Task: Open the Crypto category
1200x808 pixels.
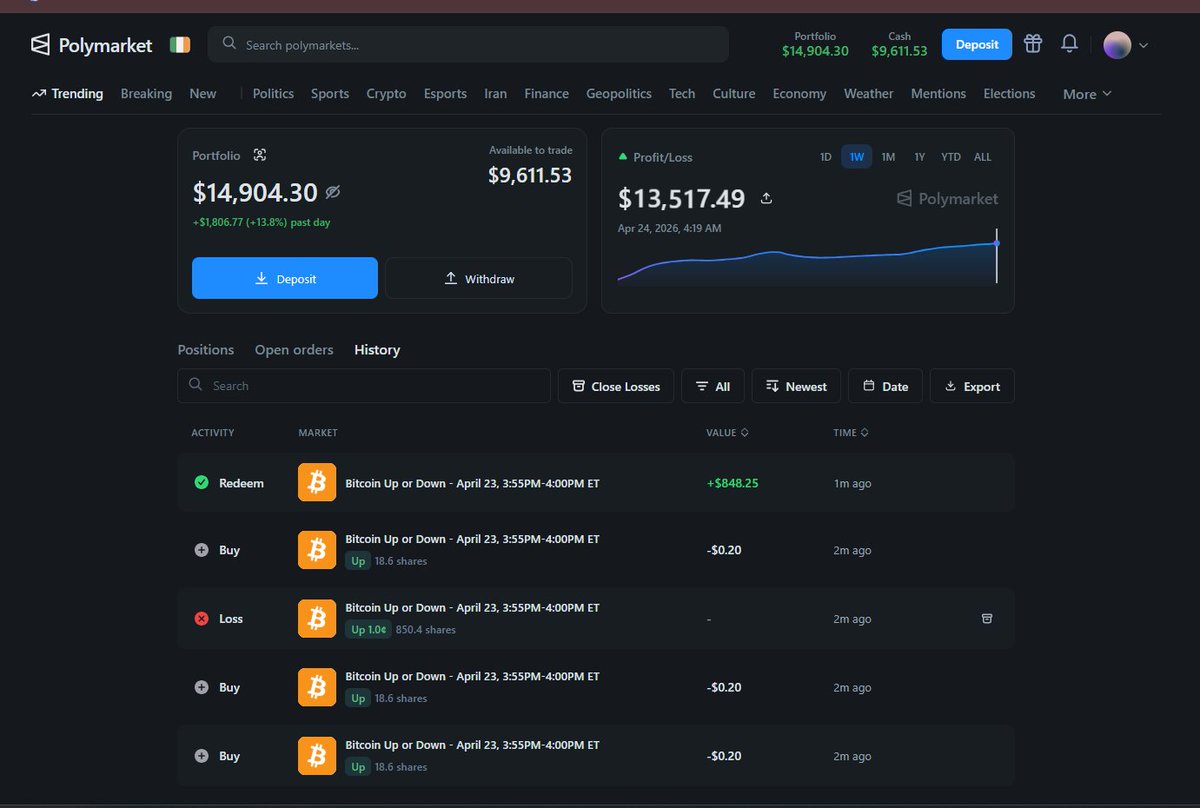Action: (386, 93)
